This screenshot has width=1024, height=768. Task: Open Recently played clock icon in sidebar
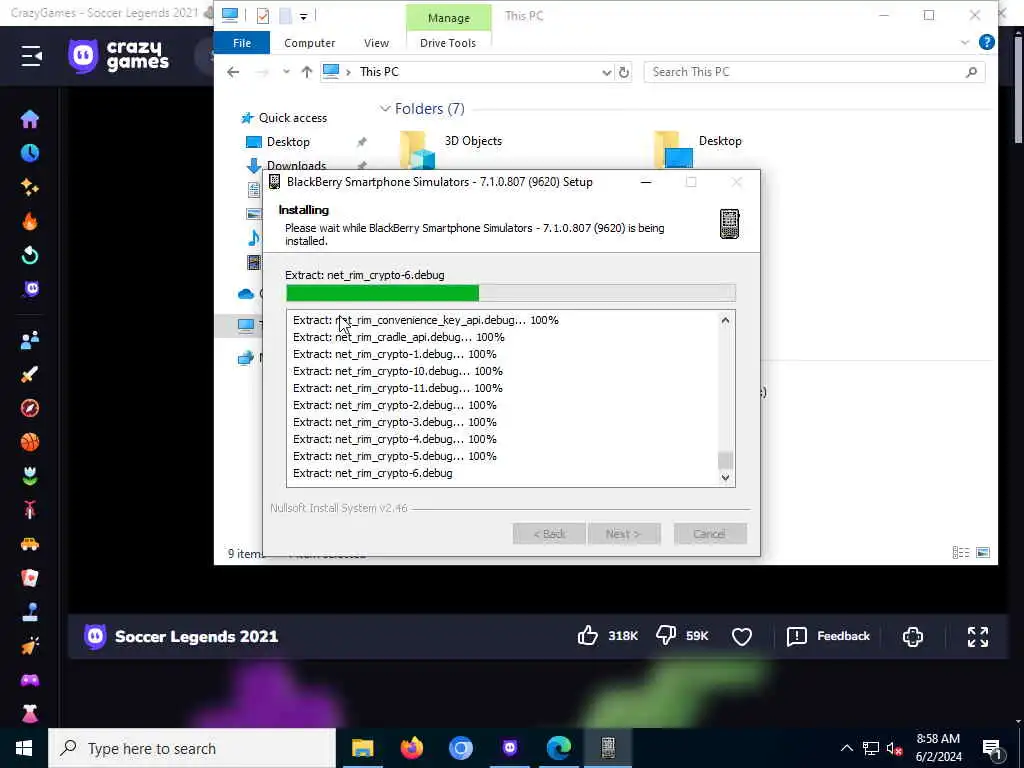[x=29, y=153]
